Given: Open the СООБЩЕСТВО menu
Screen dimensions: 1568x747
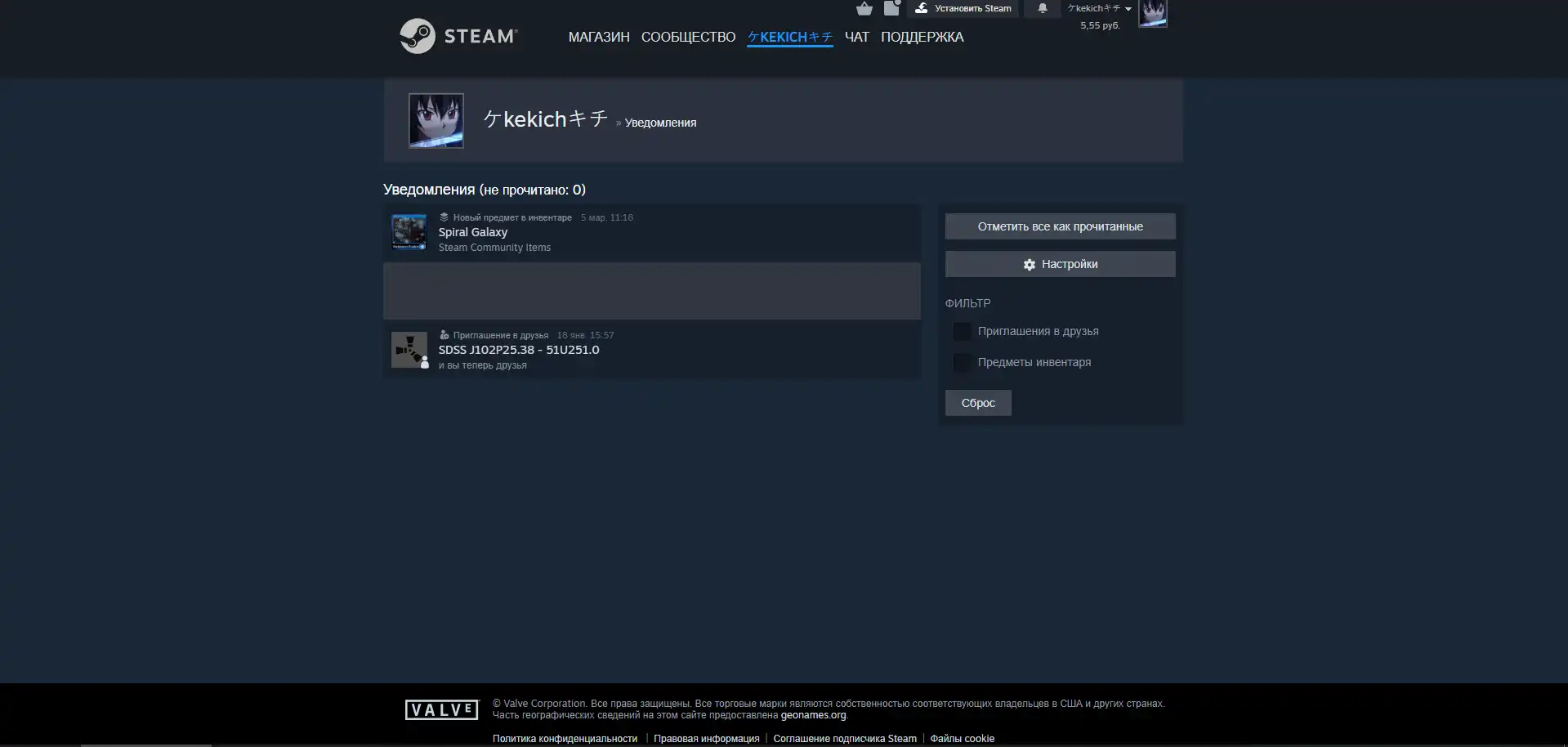Looking at the screenshot, I should [688, 37].
